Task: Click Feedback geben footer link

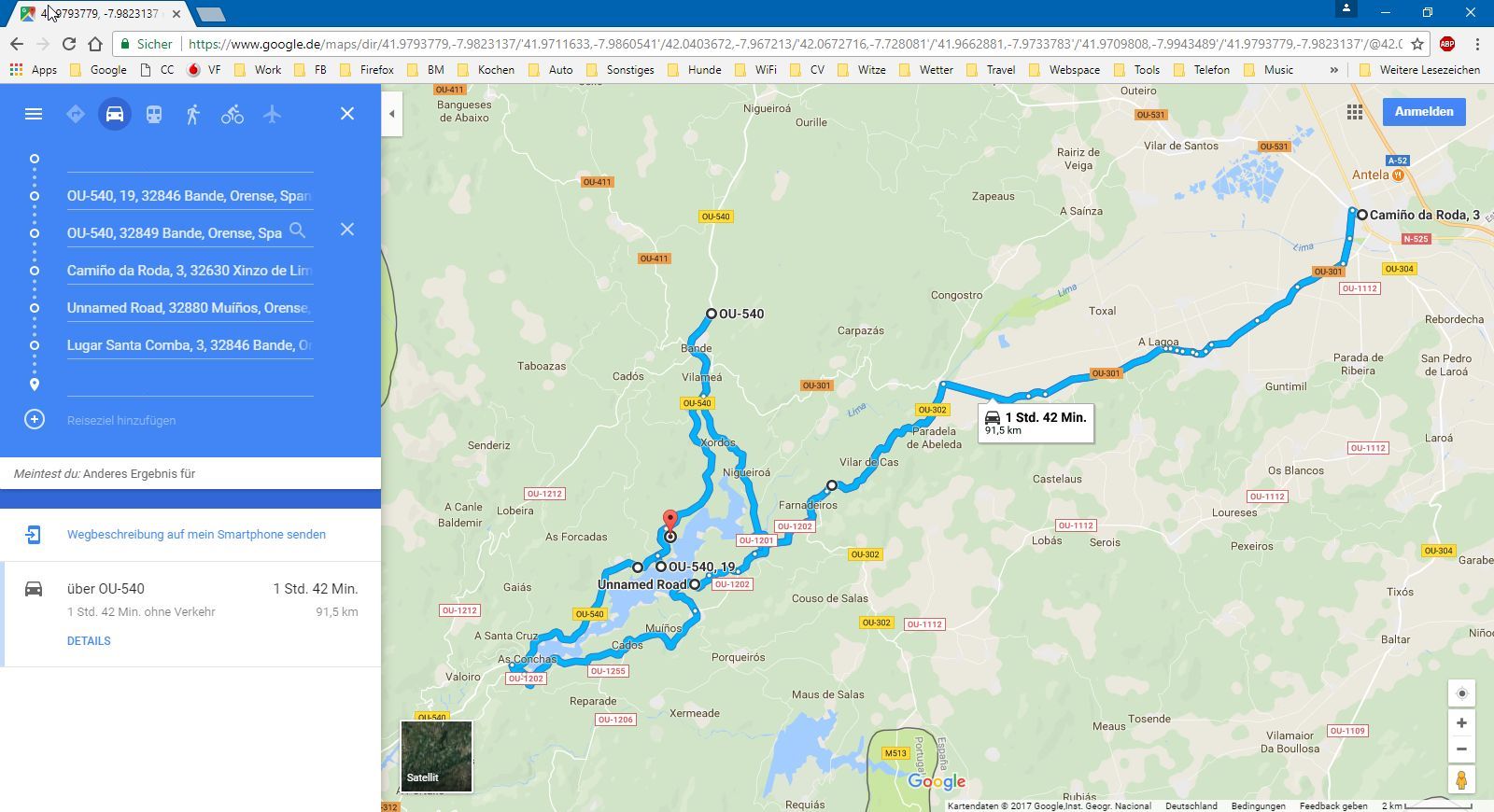Action: click(1333, 805)
